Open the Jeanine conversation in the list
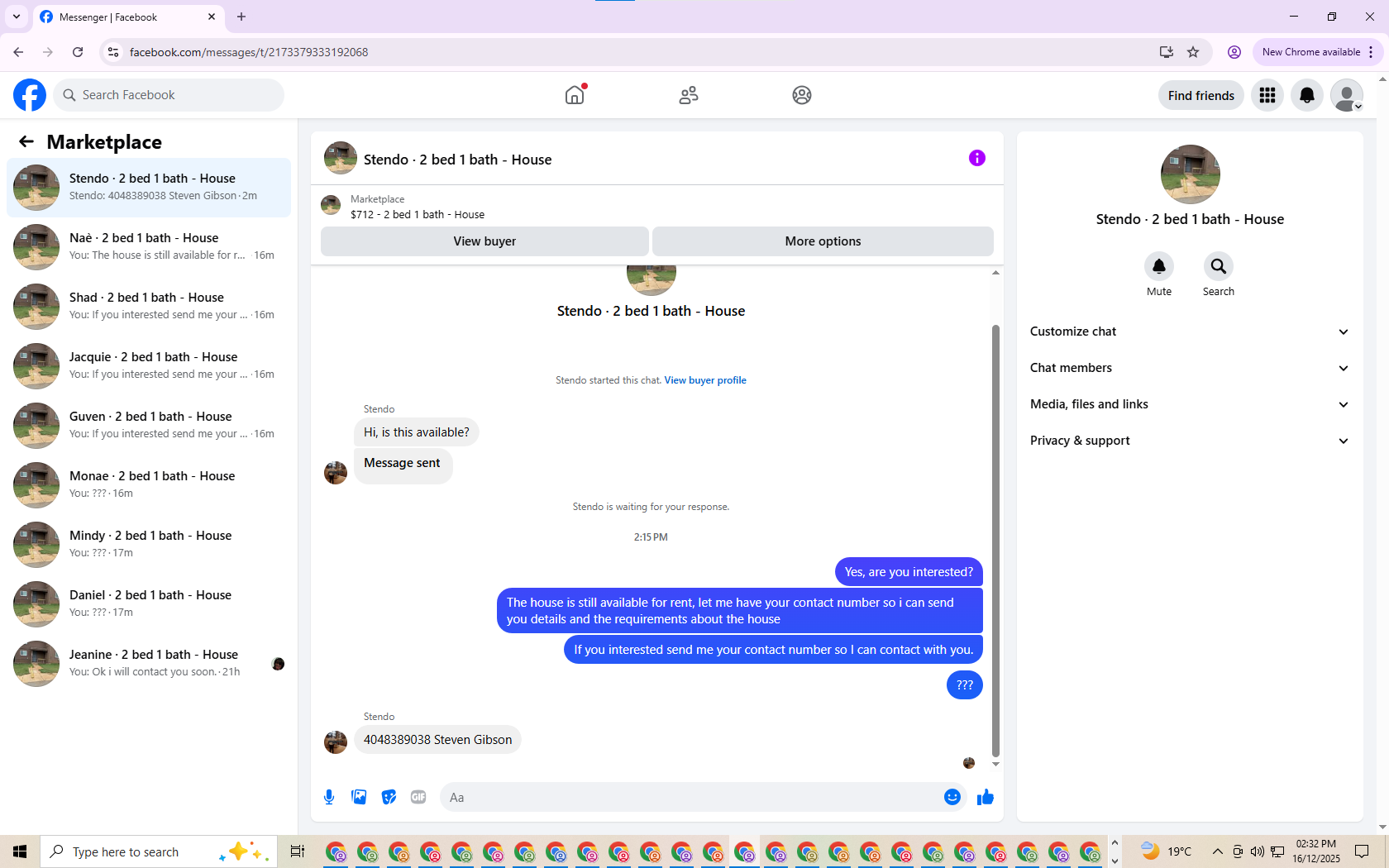 point(149,664)
